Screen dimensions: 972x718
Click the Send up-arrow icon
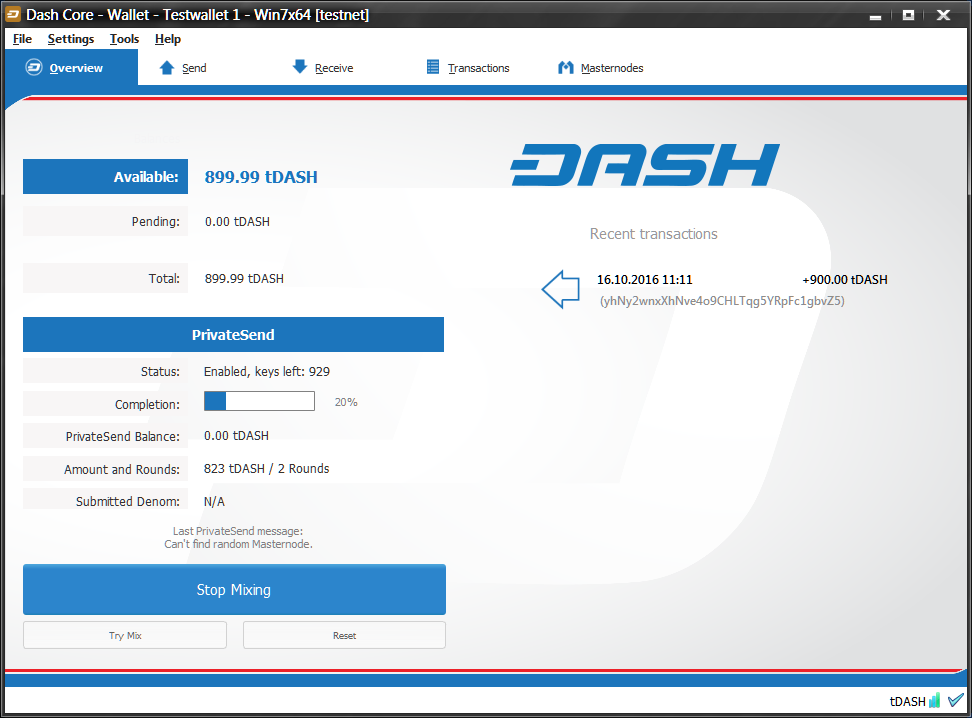tap(167, 68)
